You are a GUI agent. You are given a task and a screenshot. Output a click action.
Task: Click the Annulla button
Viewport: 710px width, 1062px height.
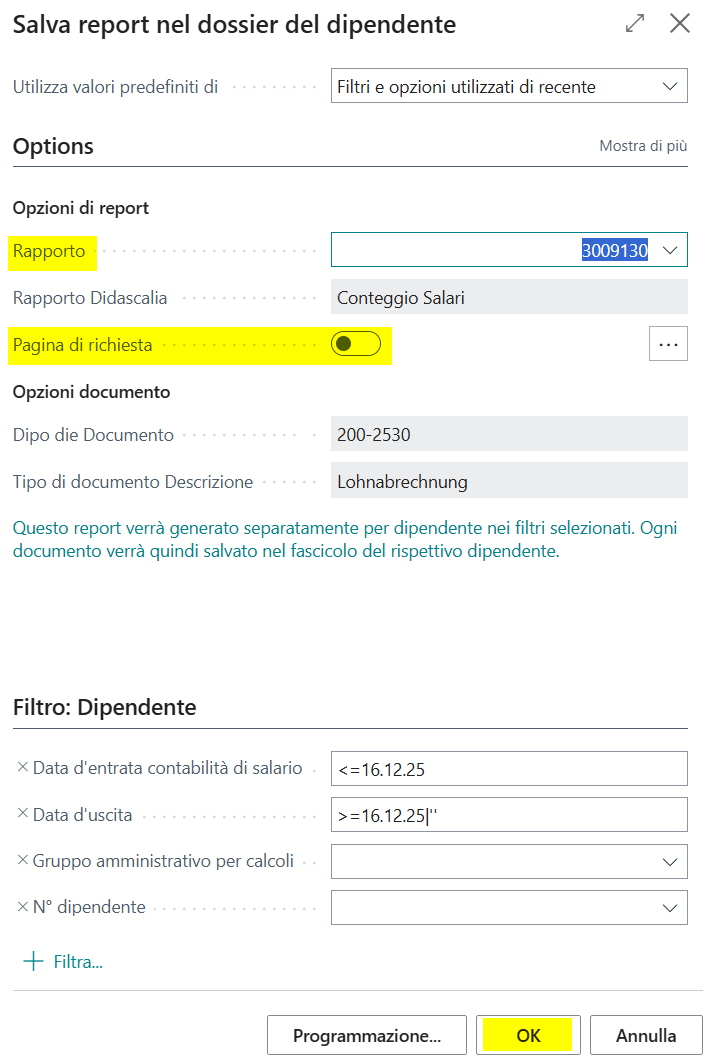(646, 1036)
